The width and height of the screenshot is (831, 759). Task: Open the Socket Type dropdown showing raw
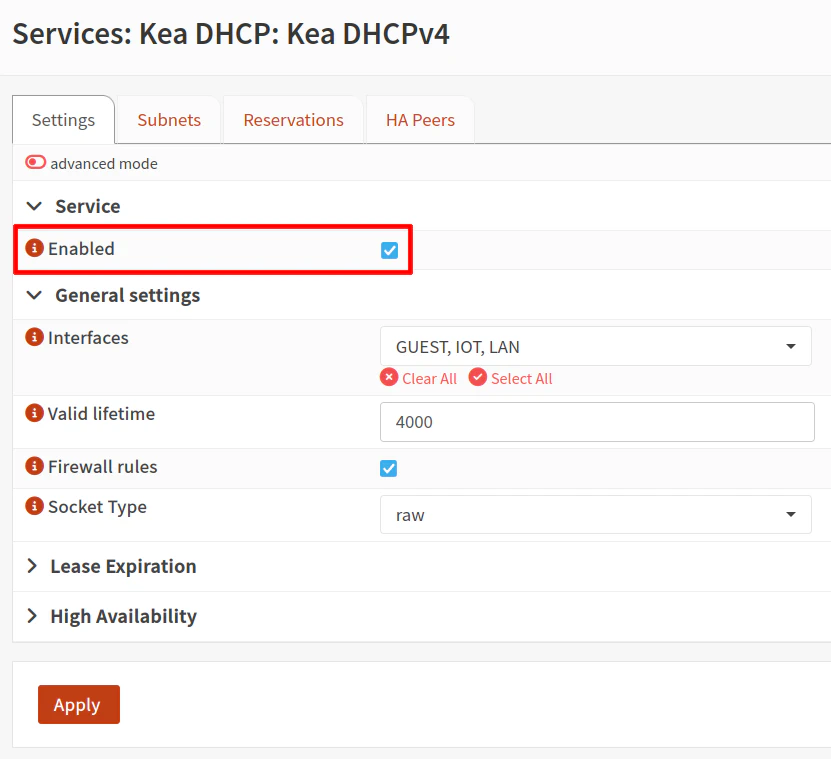596,515
